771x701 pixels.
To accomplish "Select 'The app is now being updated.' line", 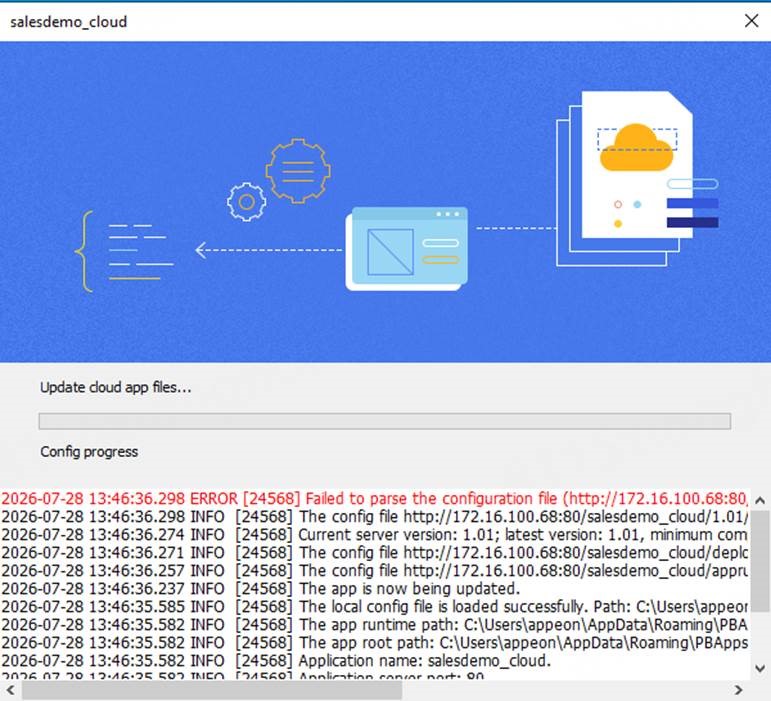I will click(x=261, y=589).
